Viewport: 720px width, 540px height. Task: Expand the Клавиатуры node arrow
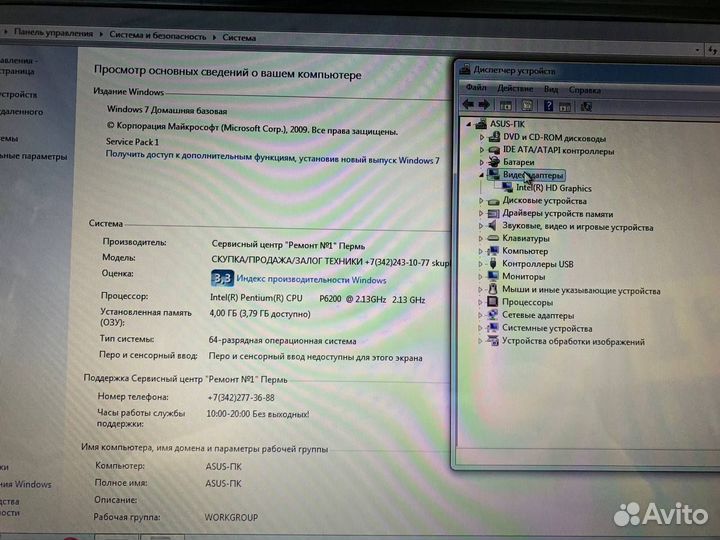coord(480,239)
